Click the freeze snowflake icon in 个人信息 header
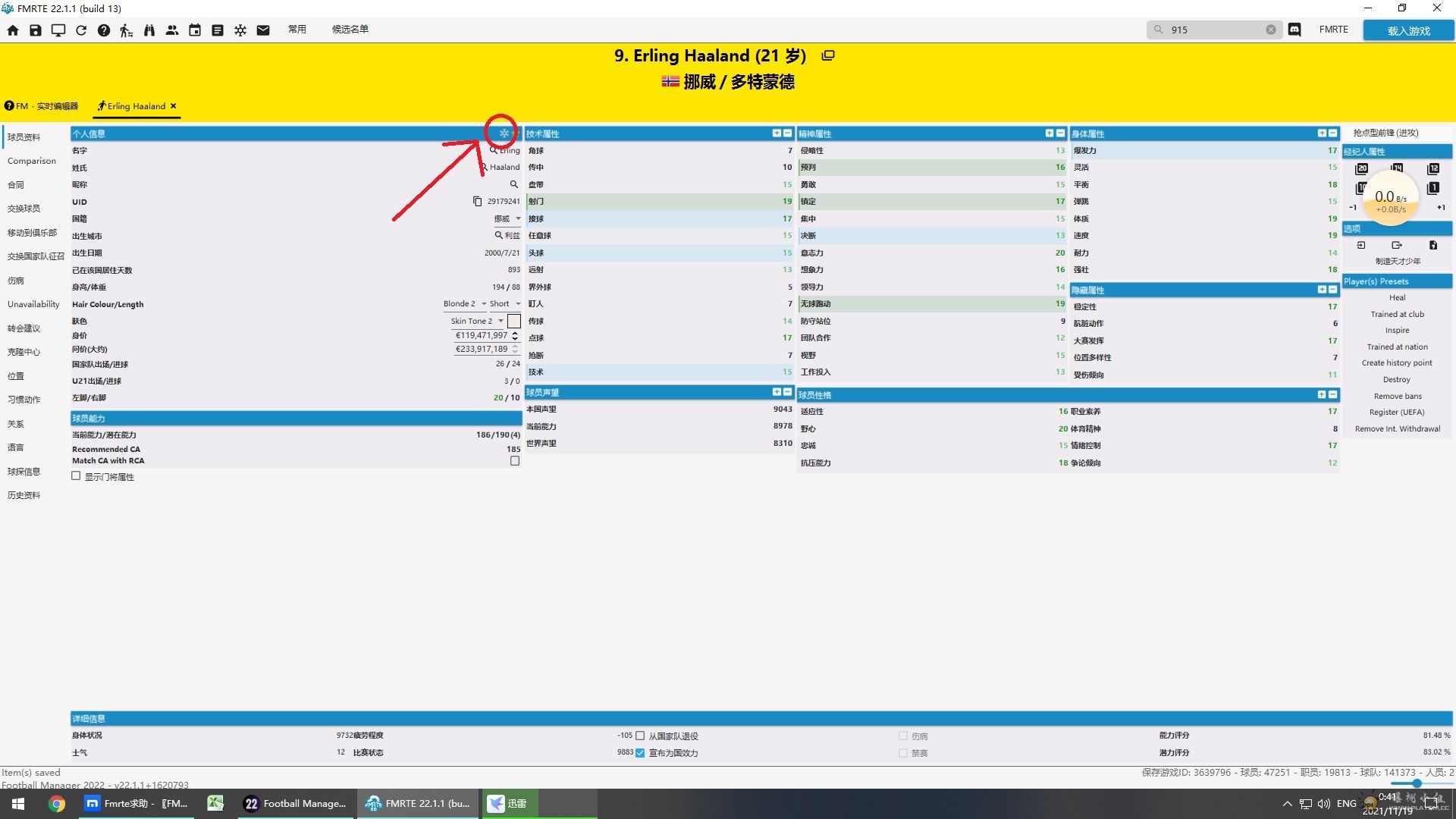Image resolution: width=1456 pixels, height=819 pixels. (x=504, y=133)
